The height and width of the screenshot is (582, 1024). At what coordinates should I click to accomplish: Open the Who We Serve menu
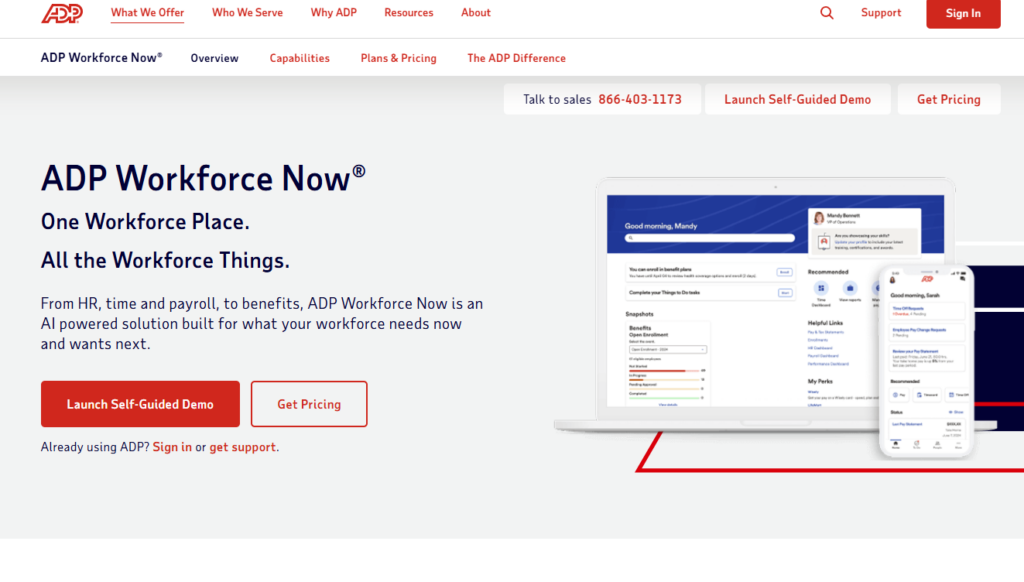(x=247, y=13)
